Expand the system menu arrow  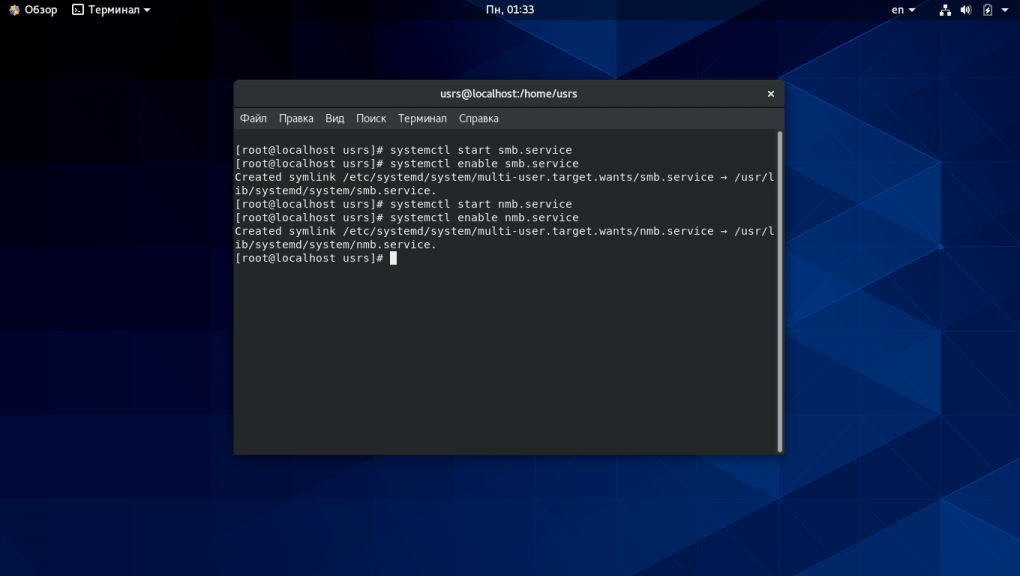point(1005,10)
